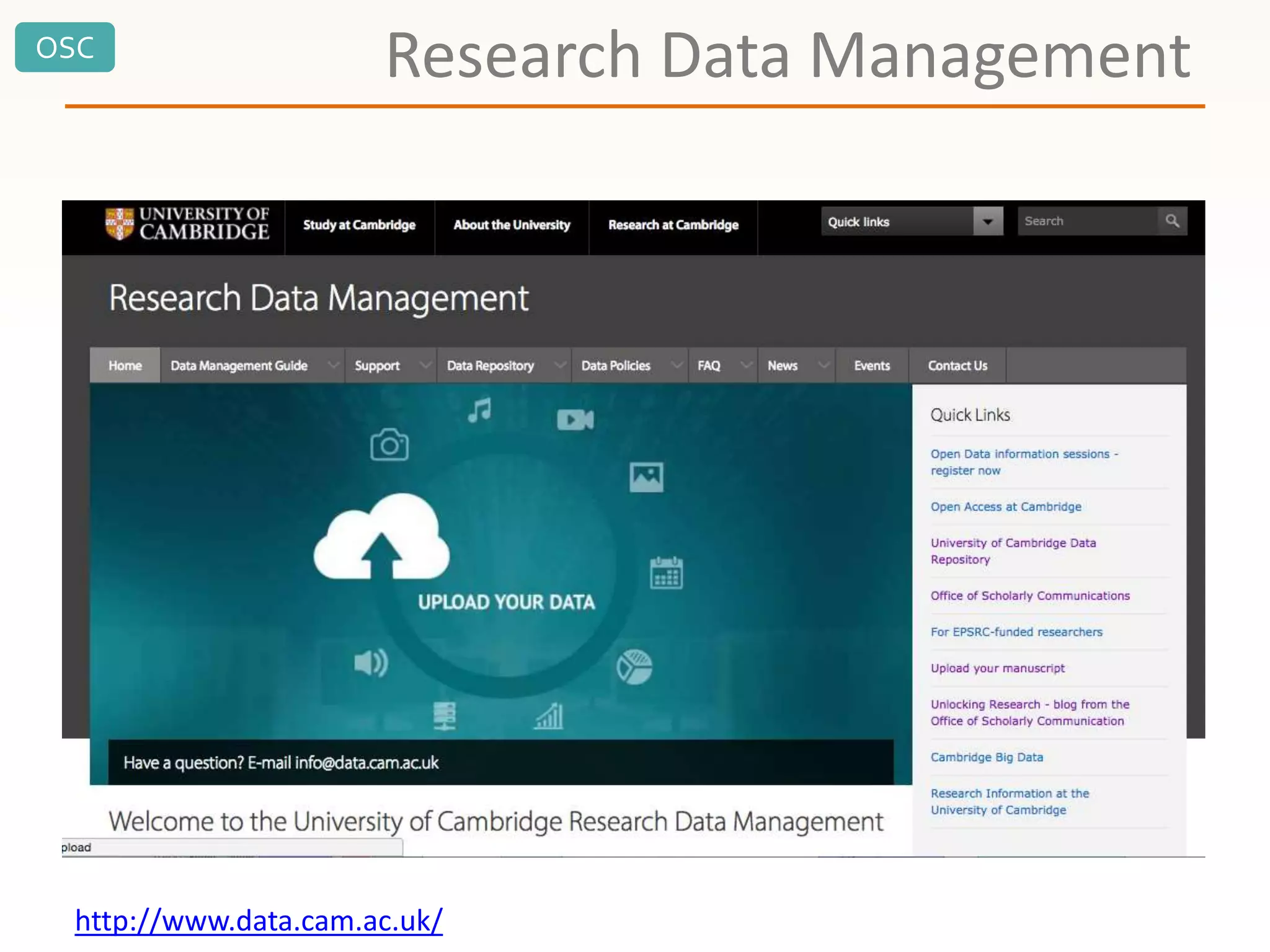Click the music note icon in banner
This screenshot has height=952, width=1270.
point(479,410)
